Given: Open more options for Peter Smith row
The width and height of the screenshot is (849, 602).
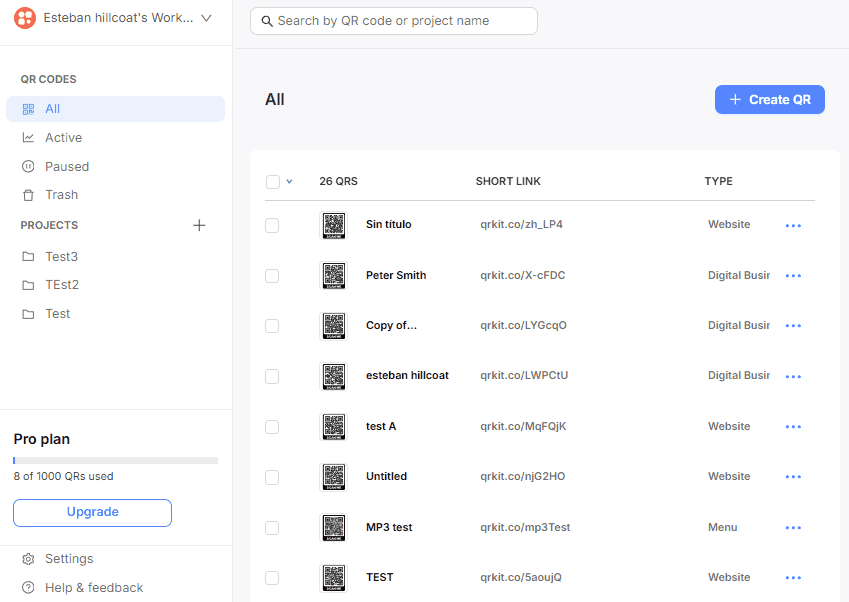Looking at the screenshot, I should click(793, 276).
